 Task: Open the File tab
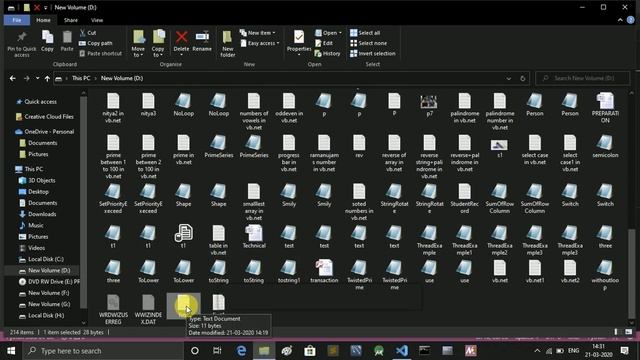pyautogui.click(x=17, y=20)
